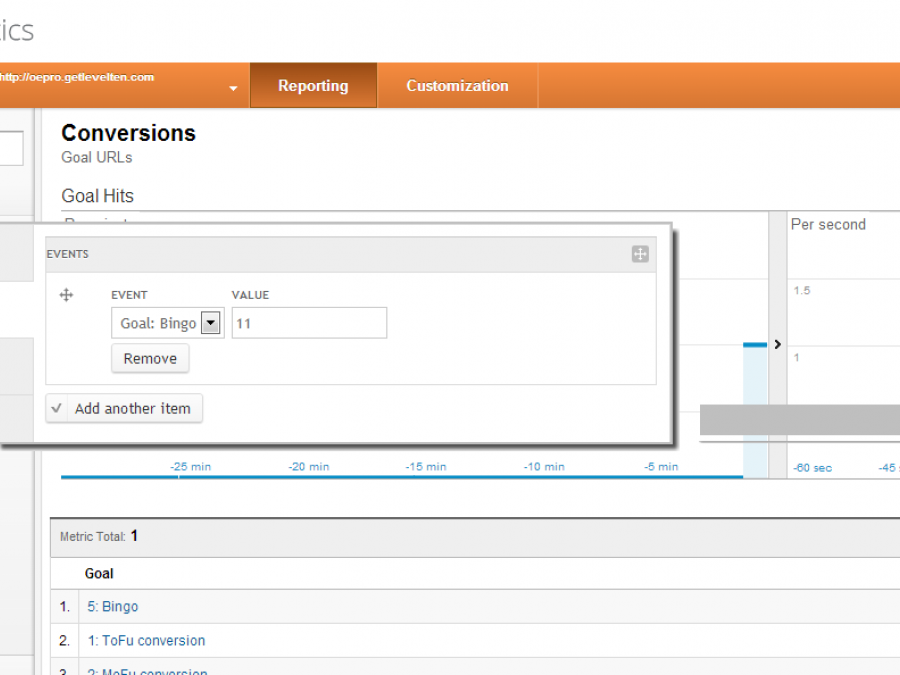Click the Remove button in the EVENTS panel
Viewport: 900px width, 675px height.
(150, 358)
